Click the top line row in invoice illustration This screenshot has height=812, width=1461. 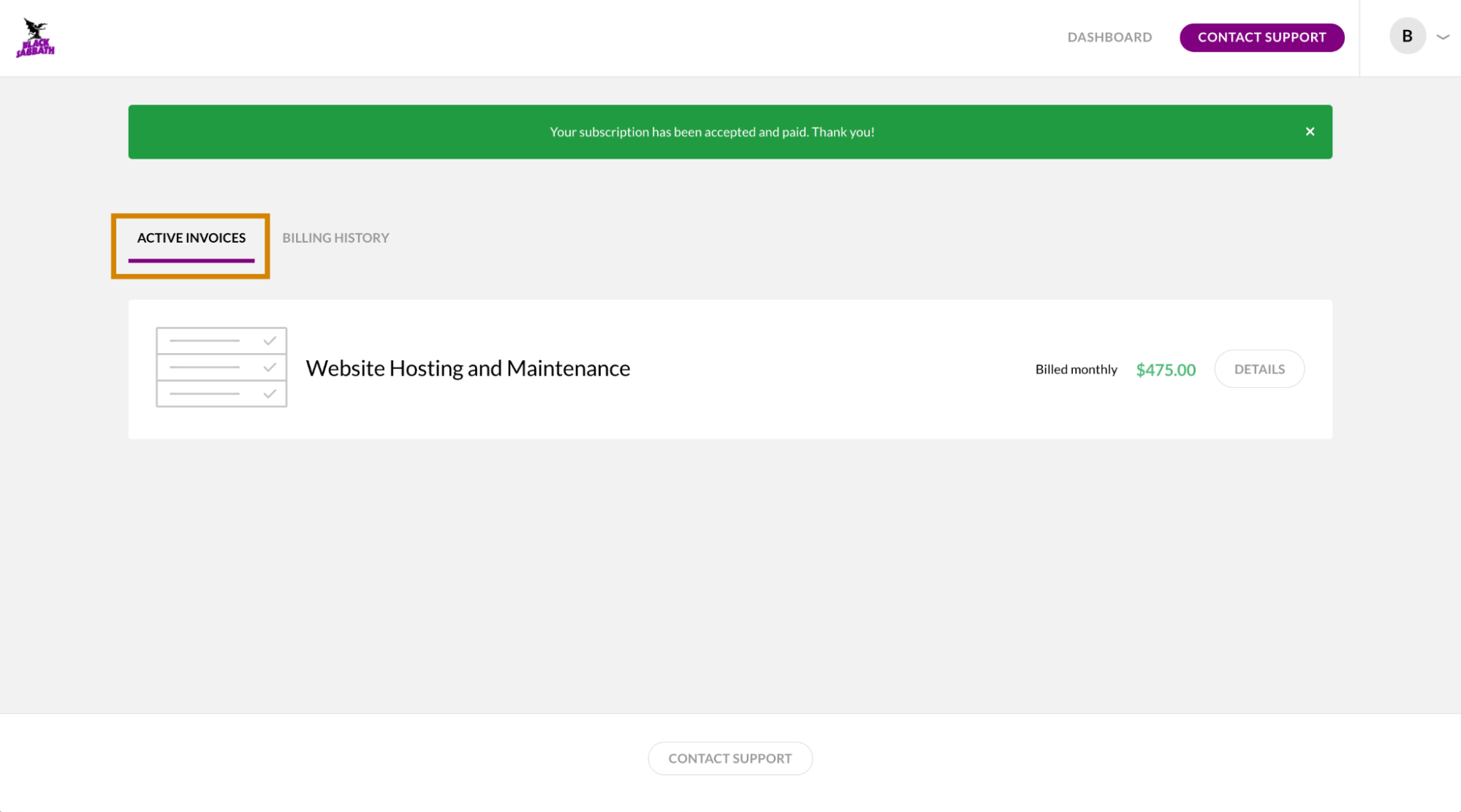pos(205,341)
